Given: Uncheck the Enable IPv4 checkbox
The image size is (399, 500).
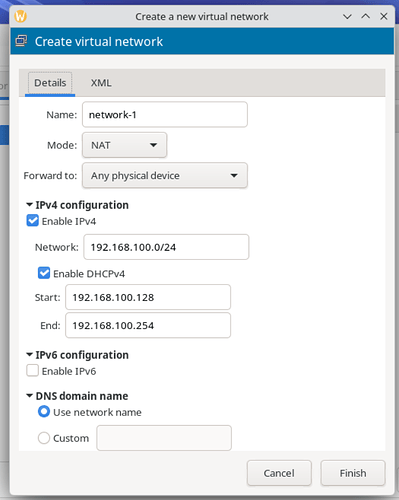Looking at the screenshot, I should [x=33, y=221].
